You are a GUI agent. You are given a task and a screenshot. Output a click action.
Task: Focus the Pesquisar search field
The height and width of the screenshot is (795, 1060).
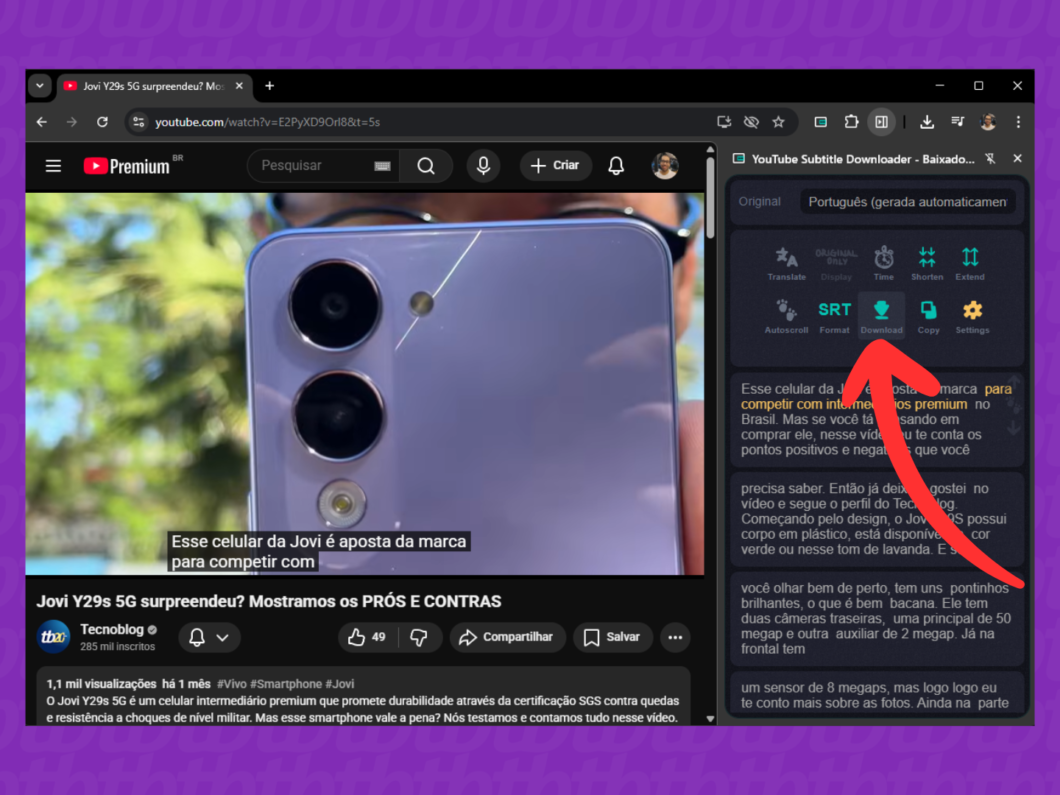click(x=310, y=166)
